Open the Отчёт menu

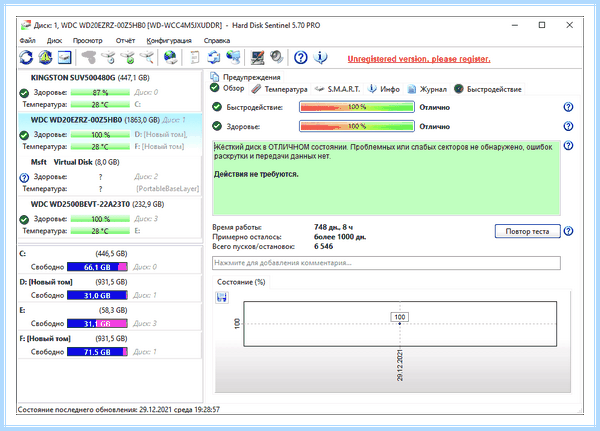click(125, 41)
